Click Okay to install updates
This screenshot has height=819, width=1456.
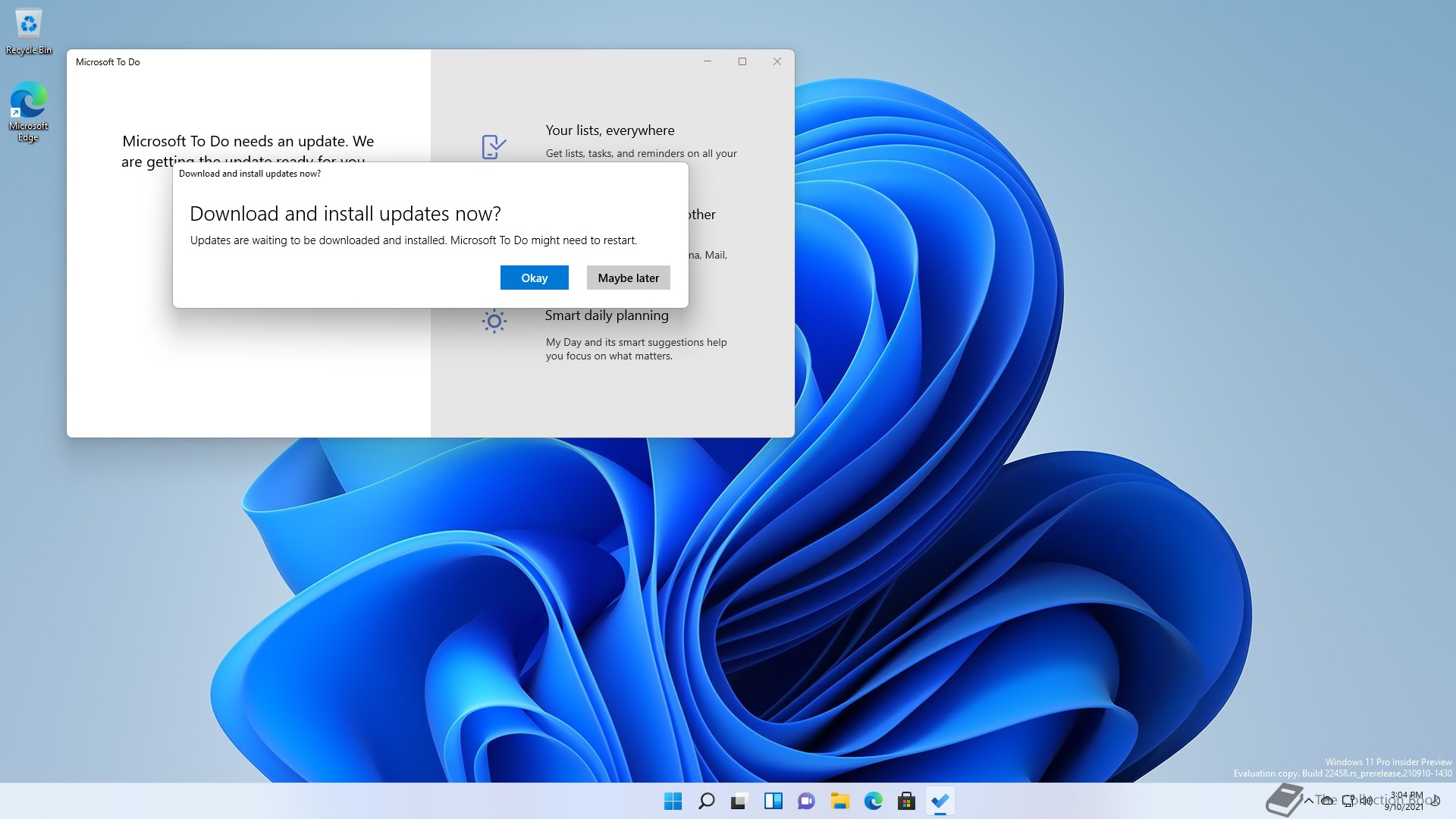click(x=534, y=278)
